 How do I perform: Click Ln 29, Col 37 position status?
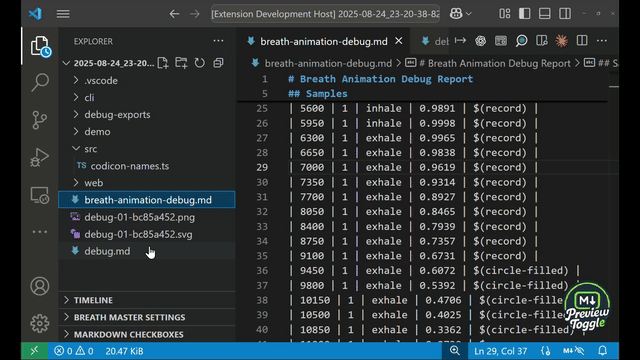(x=500, y=351)
